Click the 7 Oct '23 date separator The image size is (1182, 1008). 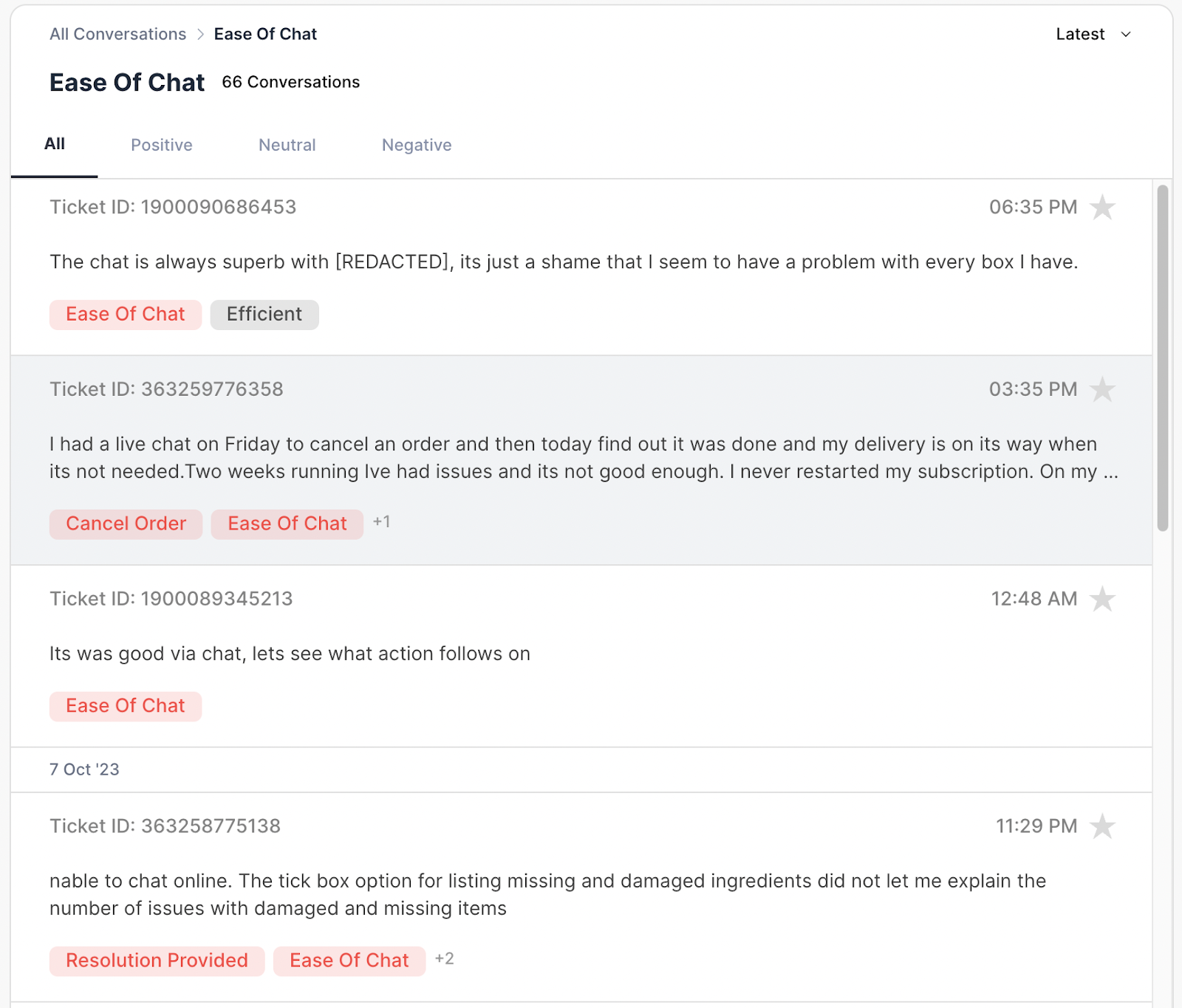[85, 769]
